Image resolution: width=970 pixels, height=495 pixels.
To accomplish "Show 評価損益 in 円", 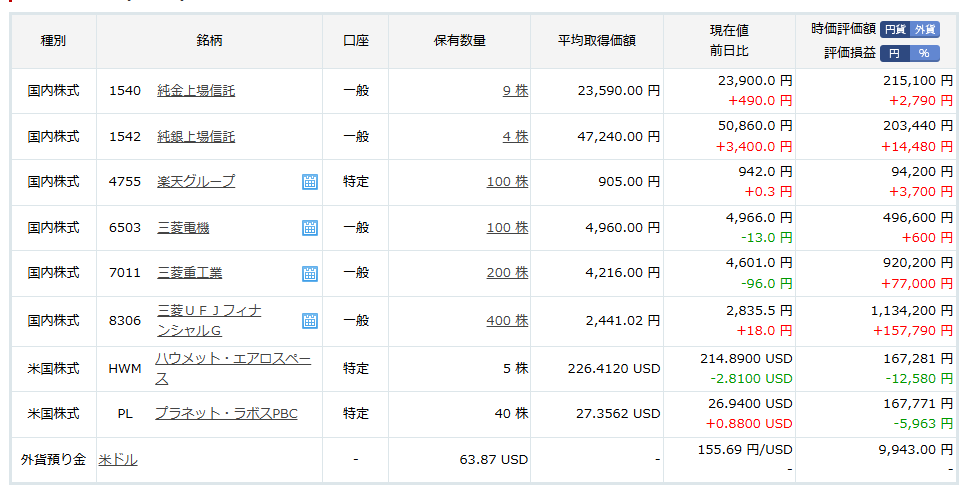I will coord(895,53).
